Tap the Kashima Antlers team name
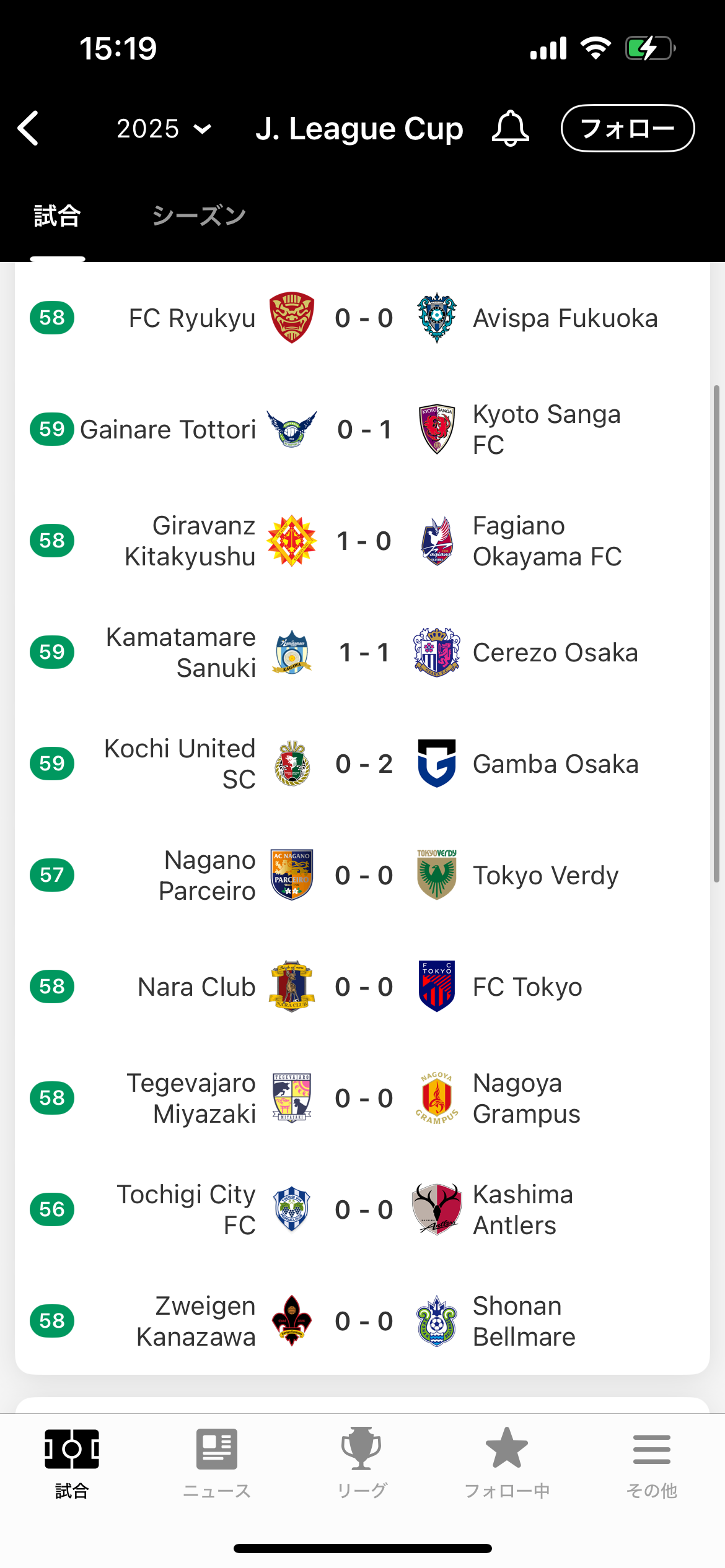 [x=523, y=1209]
